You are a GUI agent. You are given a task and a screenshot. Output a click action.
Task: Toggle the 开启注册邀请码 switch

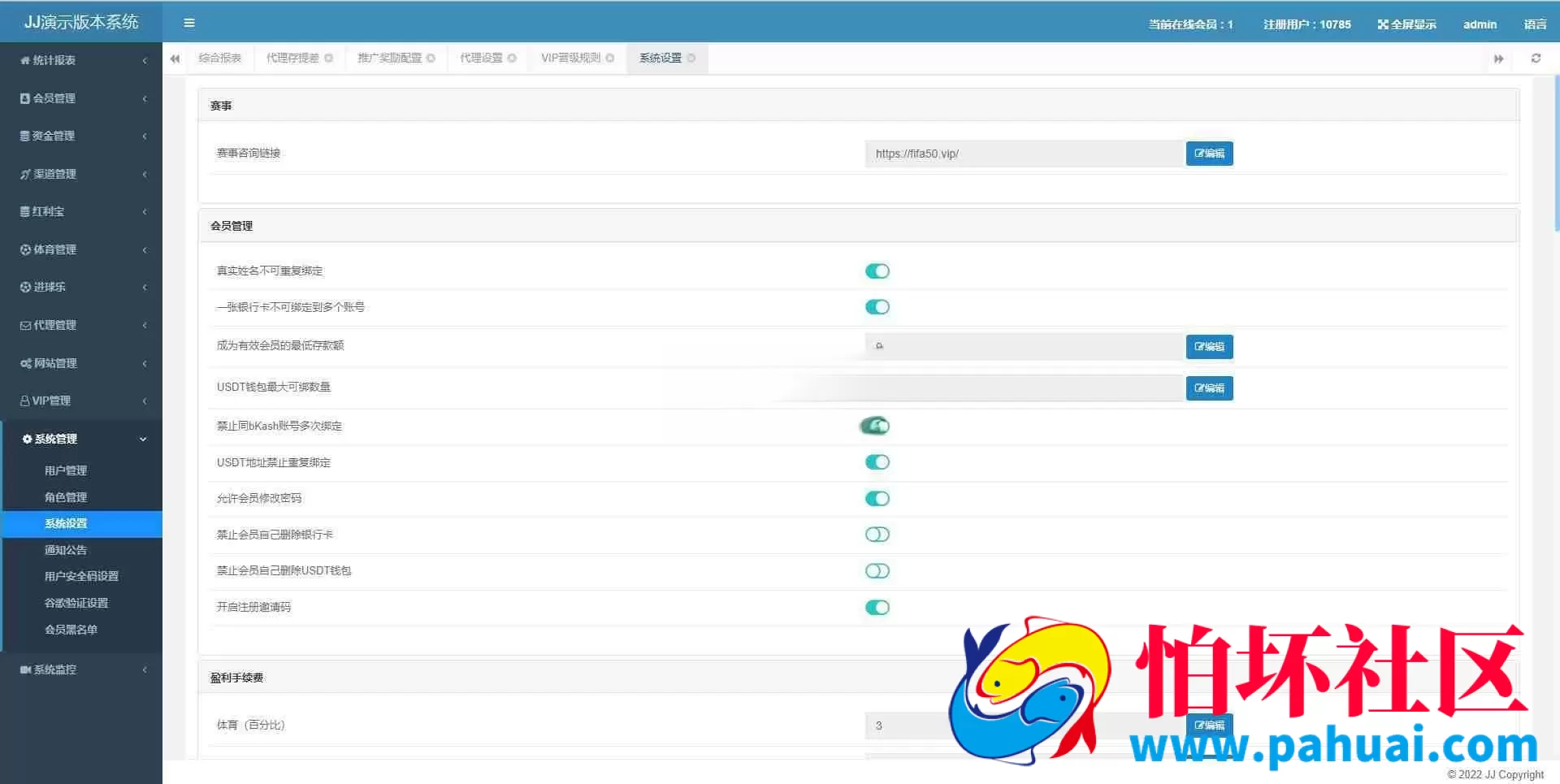[877, 608]
